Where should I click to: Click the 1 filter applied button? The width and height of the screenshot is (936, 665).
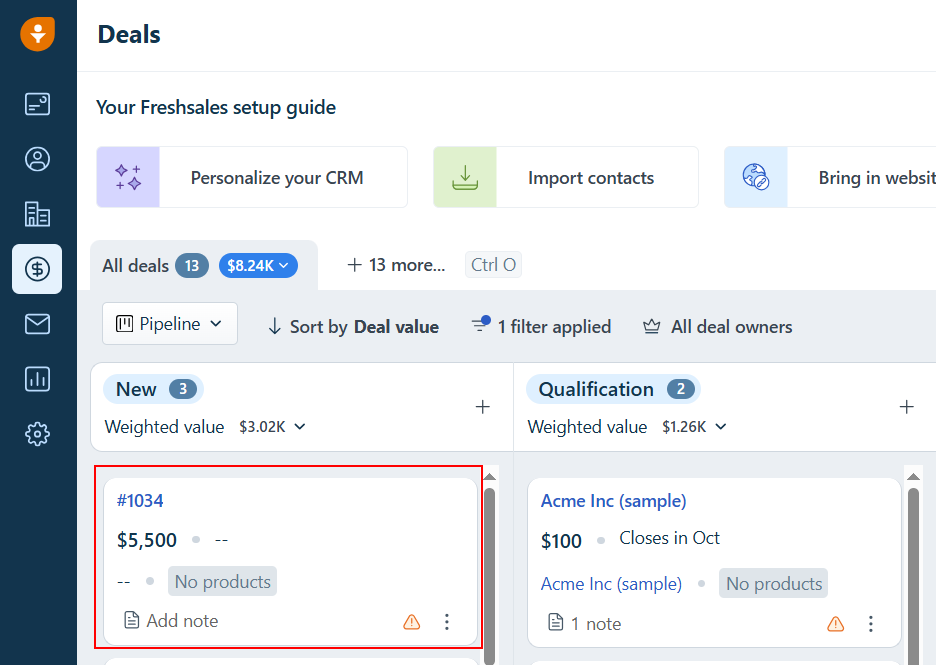coord(541,327)
